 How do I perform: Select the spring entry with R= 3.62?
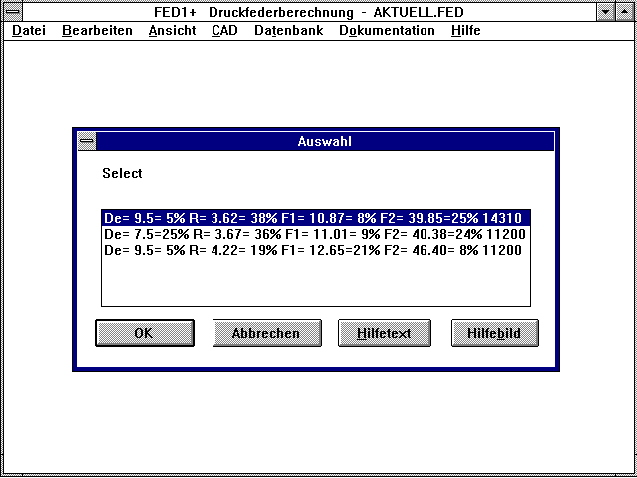point(315,217)
